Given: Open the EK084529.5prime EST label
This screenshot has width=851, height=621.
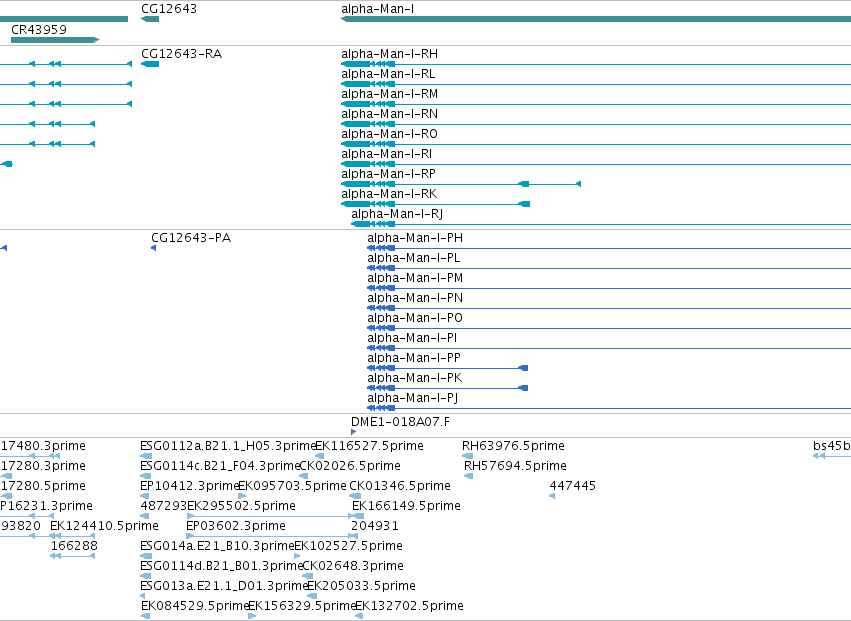Looking at the screenshot, I should pos(195,606).
